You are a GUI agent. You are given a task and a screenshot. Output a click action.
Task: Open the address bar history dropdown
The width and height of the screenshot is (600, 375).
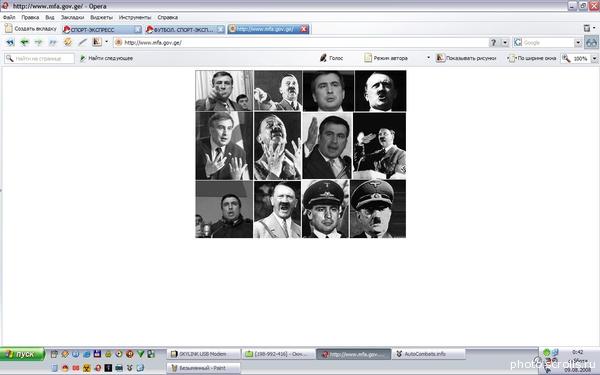505,42
